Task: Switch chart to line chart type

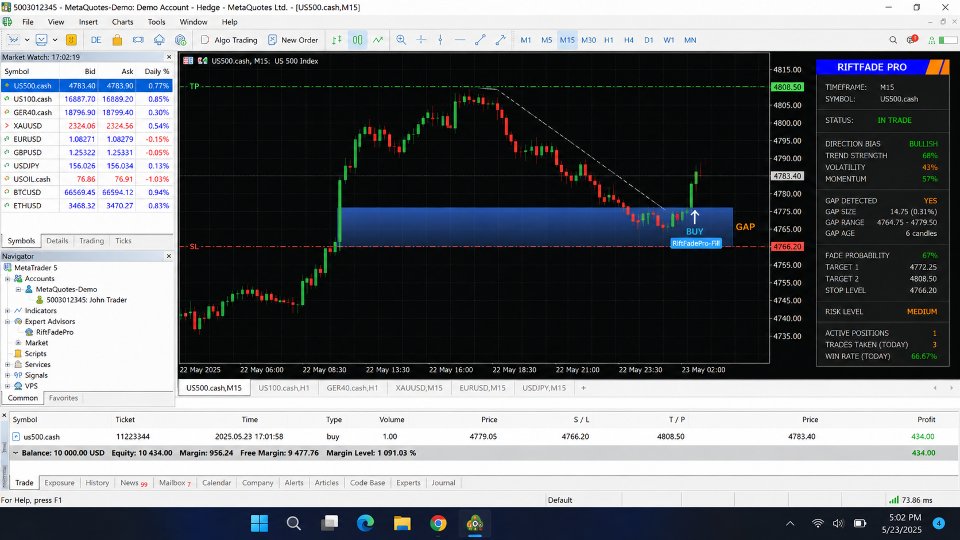Action: [378, 40]
